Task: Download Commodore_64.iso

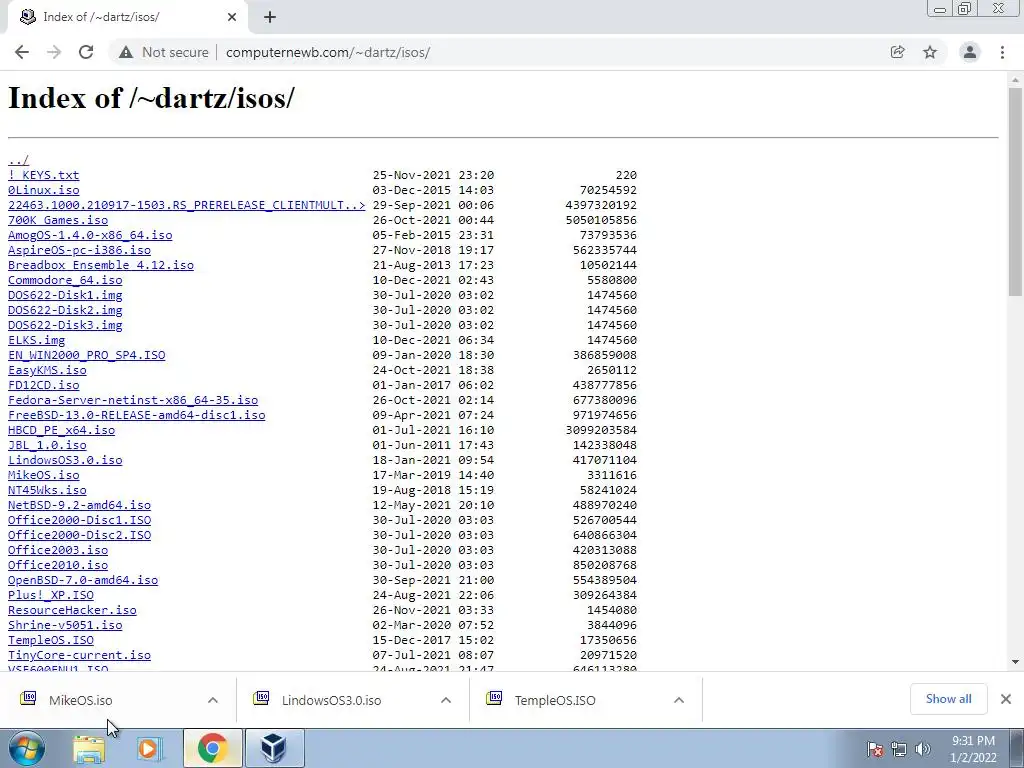Action: [x=65, y=280]
